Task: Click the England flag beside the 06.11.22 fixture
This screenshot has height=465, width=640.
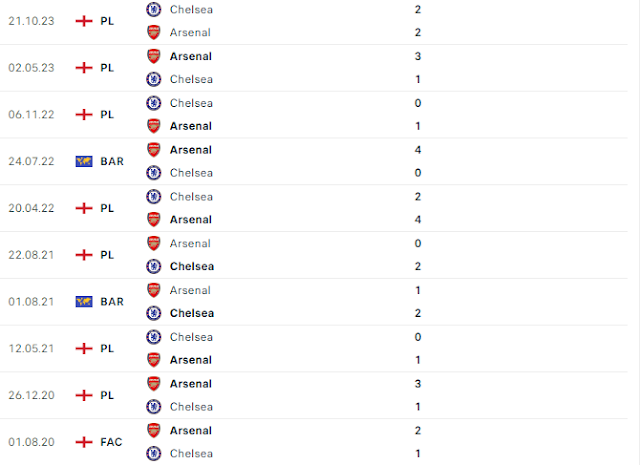Action: tap(84, 114)
